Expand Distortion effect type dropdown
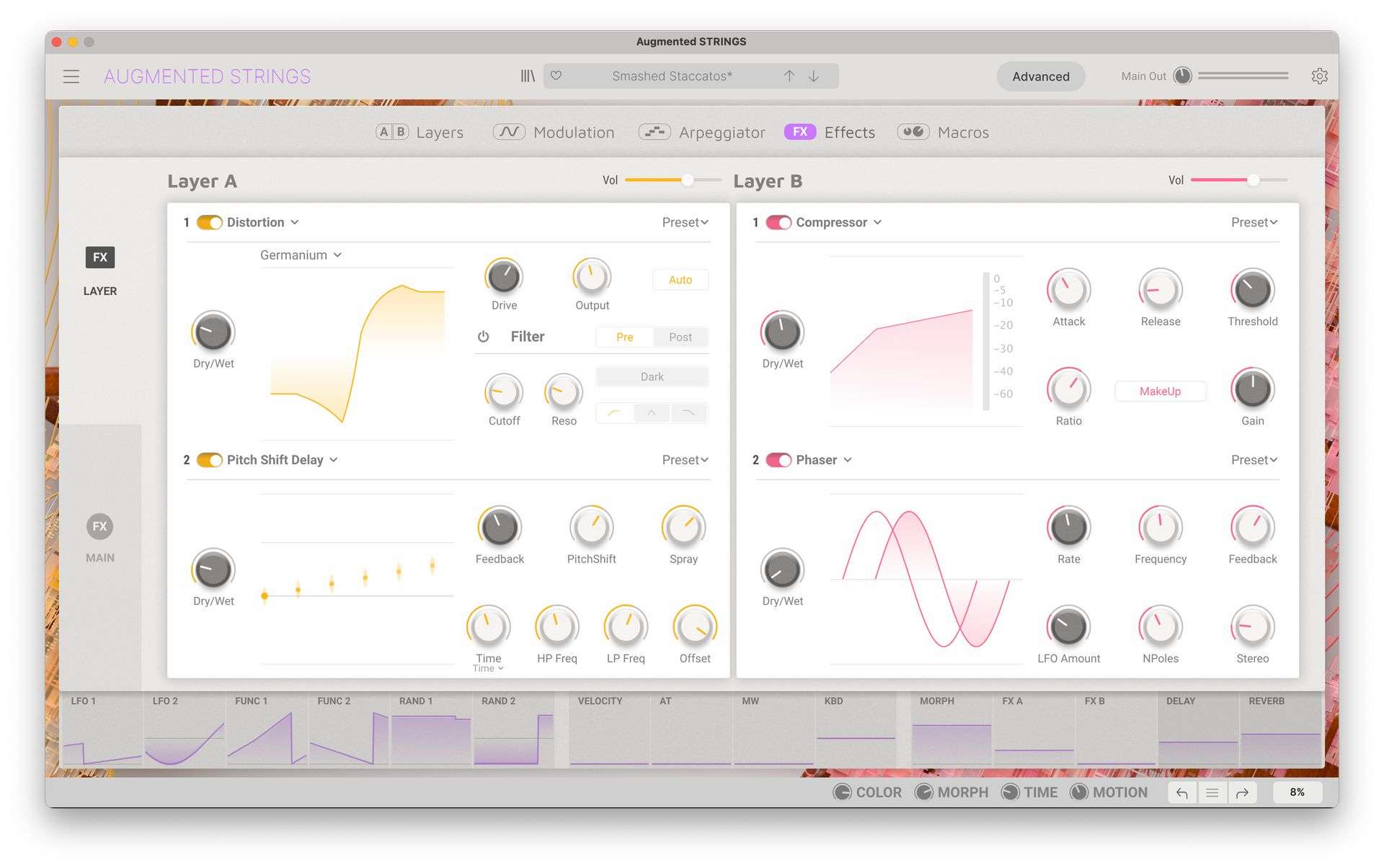 262,222
